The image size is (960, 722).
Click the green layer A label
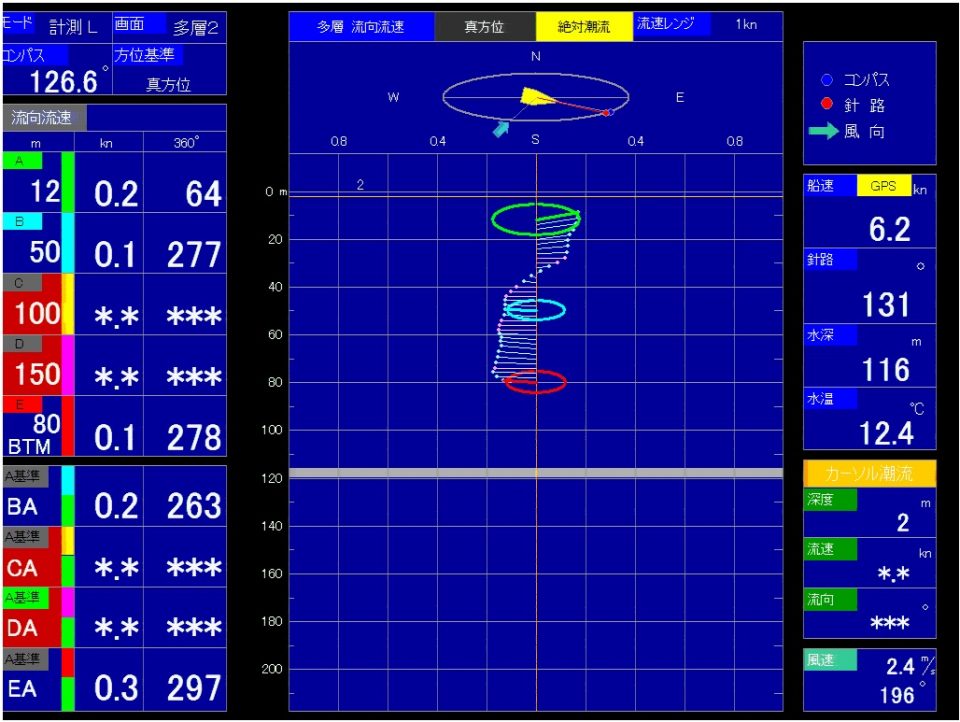22,161
